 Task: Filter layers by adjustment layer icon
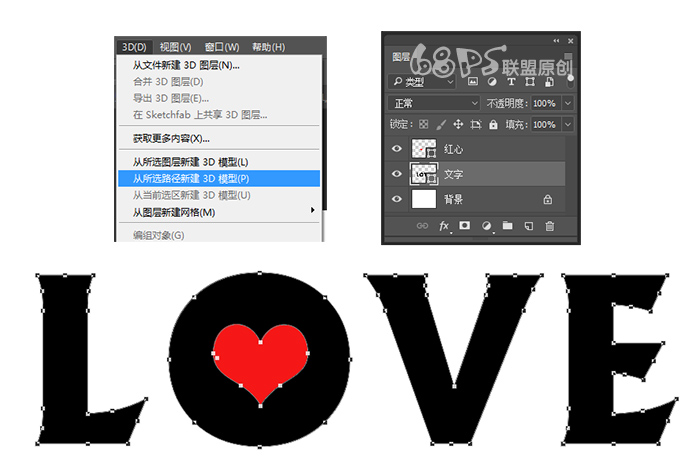(492, 82)
